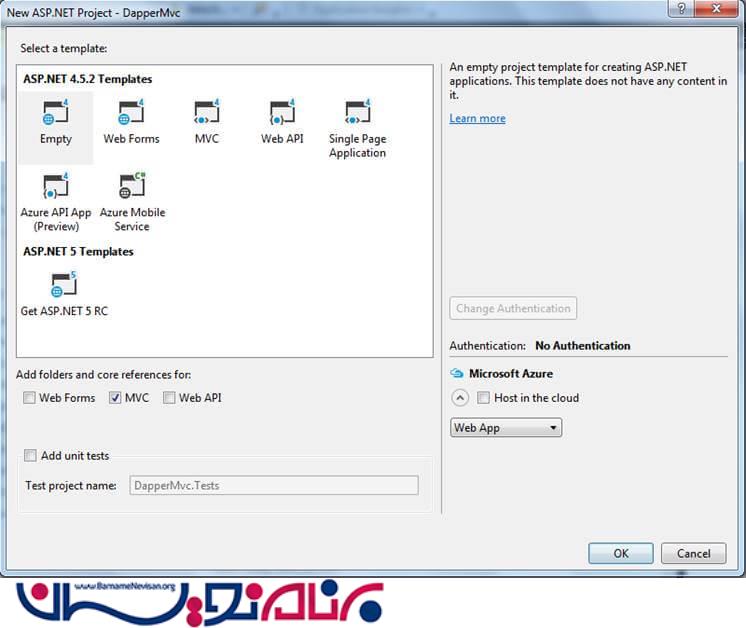Screen dimensions: 746x628
Task: Collapse the Microsoft Azure section chevron
Action: tap(460, 398)
